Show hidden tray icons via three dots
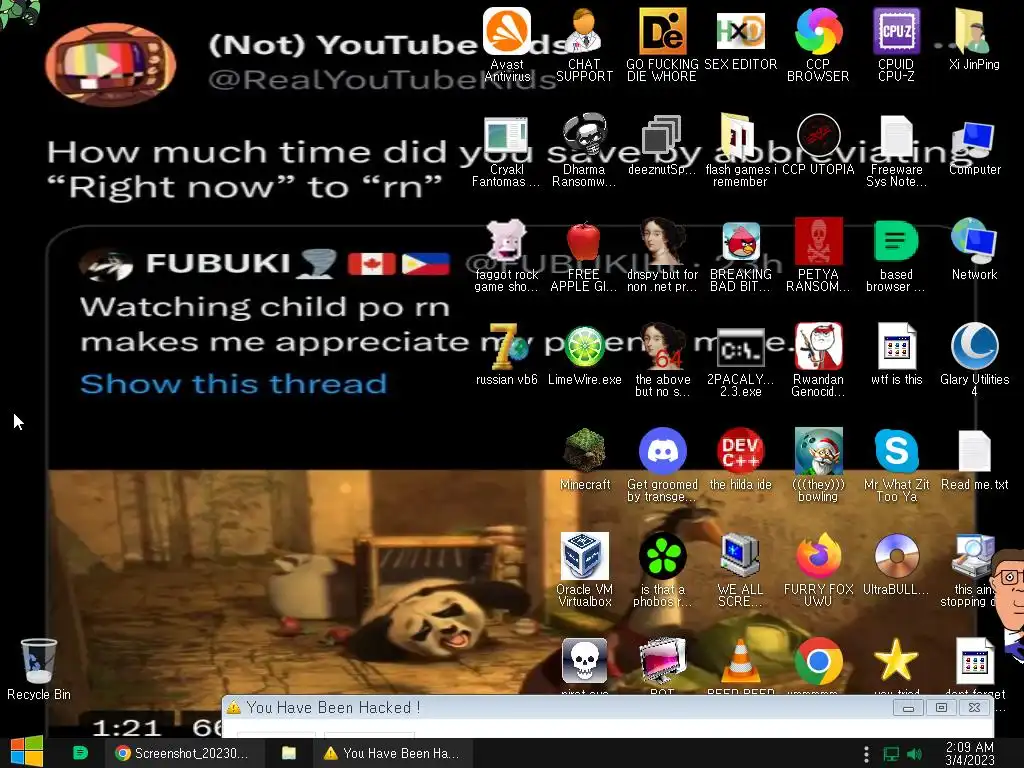 (x=866, y=754)
